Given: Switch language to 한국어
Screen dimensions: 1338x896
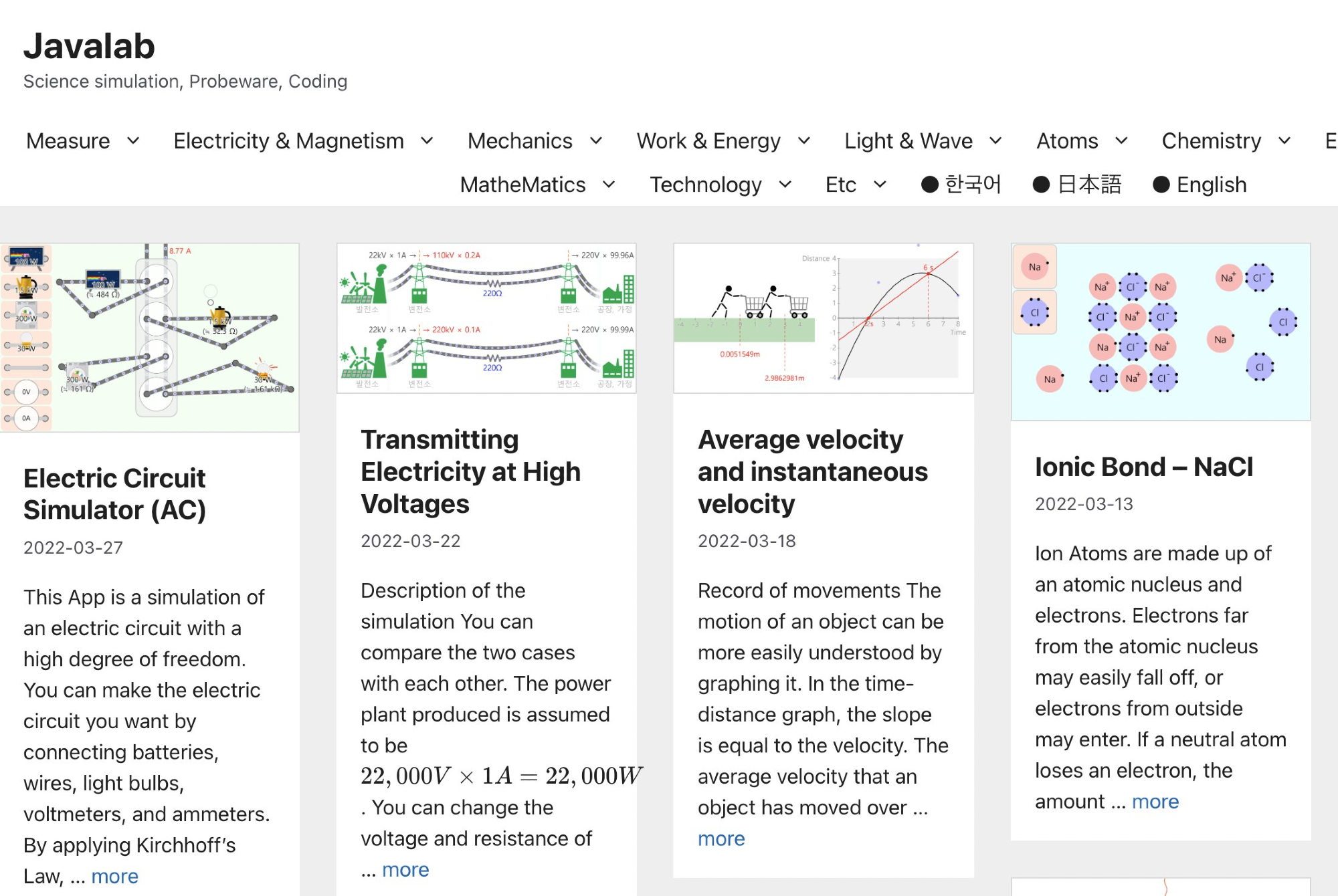Looking at the screenshot, I should click(x=961, y=185).
